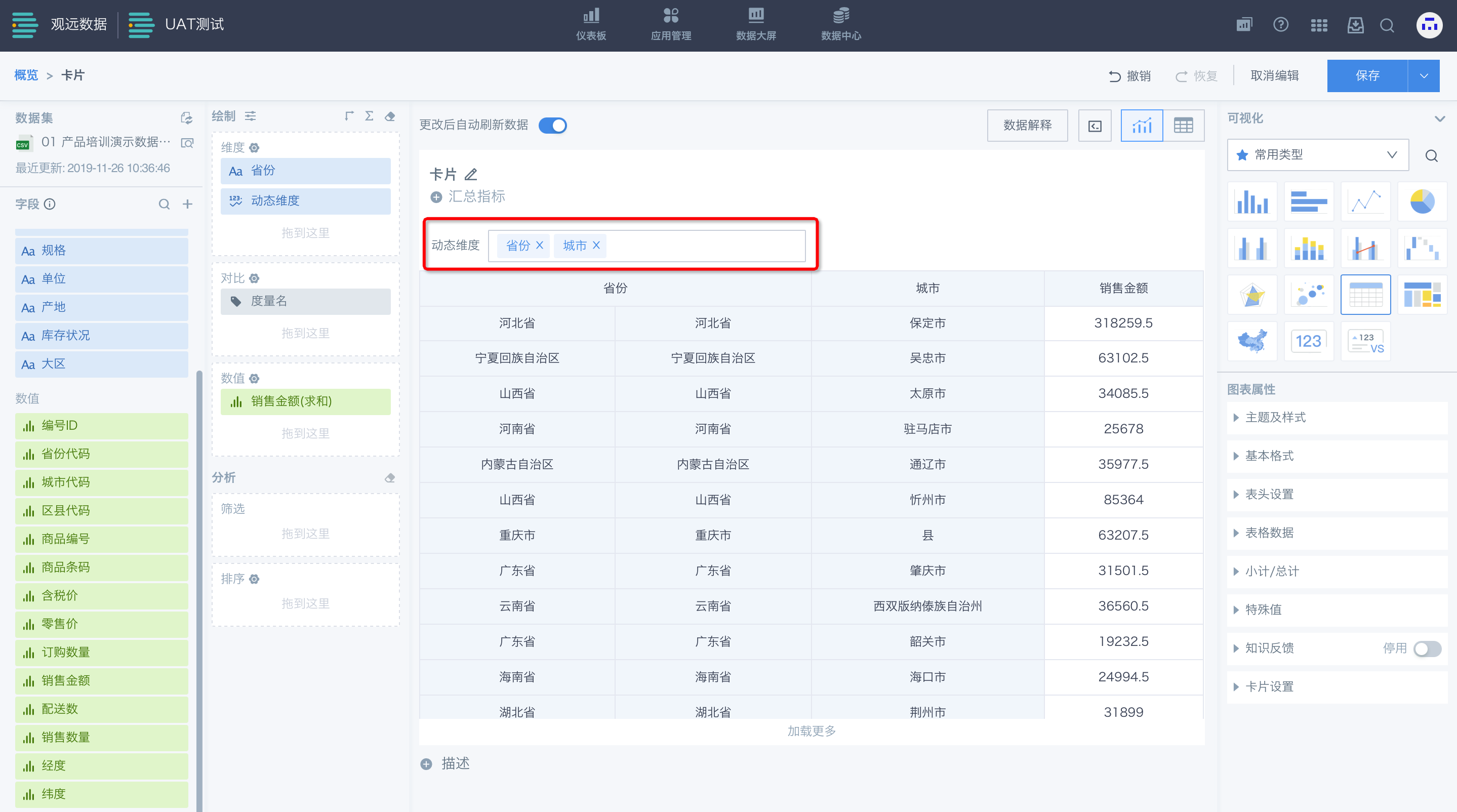The height and width of the screenshot is (812, 1457).
Task: Open 仪表板 in top navigation
Action: [x=591, y=24]
